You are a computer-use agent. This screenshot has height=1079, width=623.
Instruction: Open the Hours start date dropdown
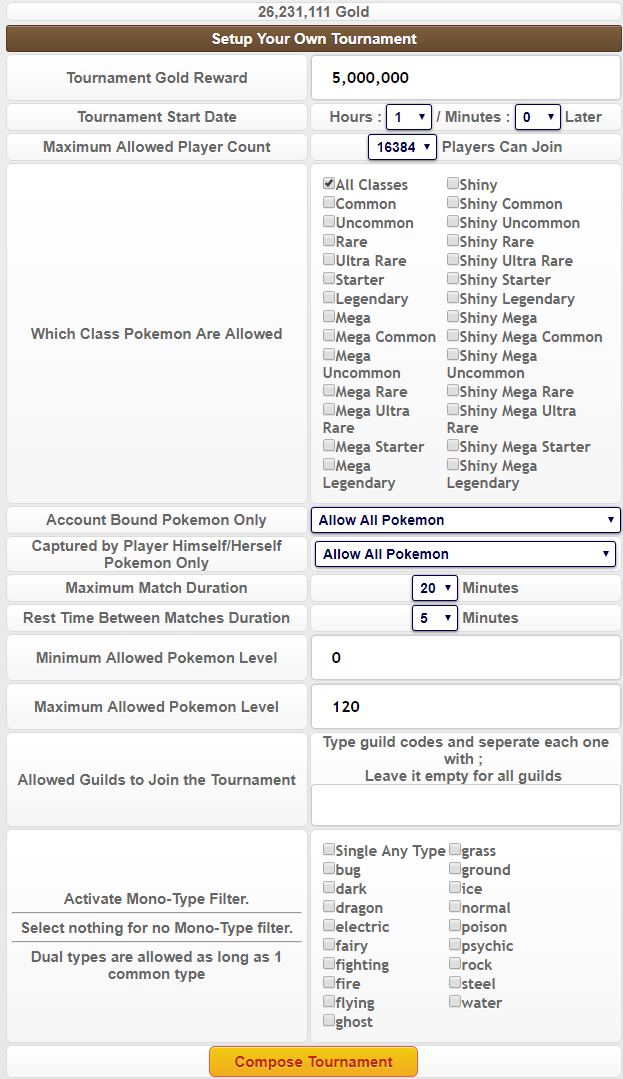pyautogui.click(x=409, y=117)
